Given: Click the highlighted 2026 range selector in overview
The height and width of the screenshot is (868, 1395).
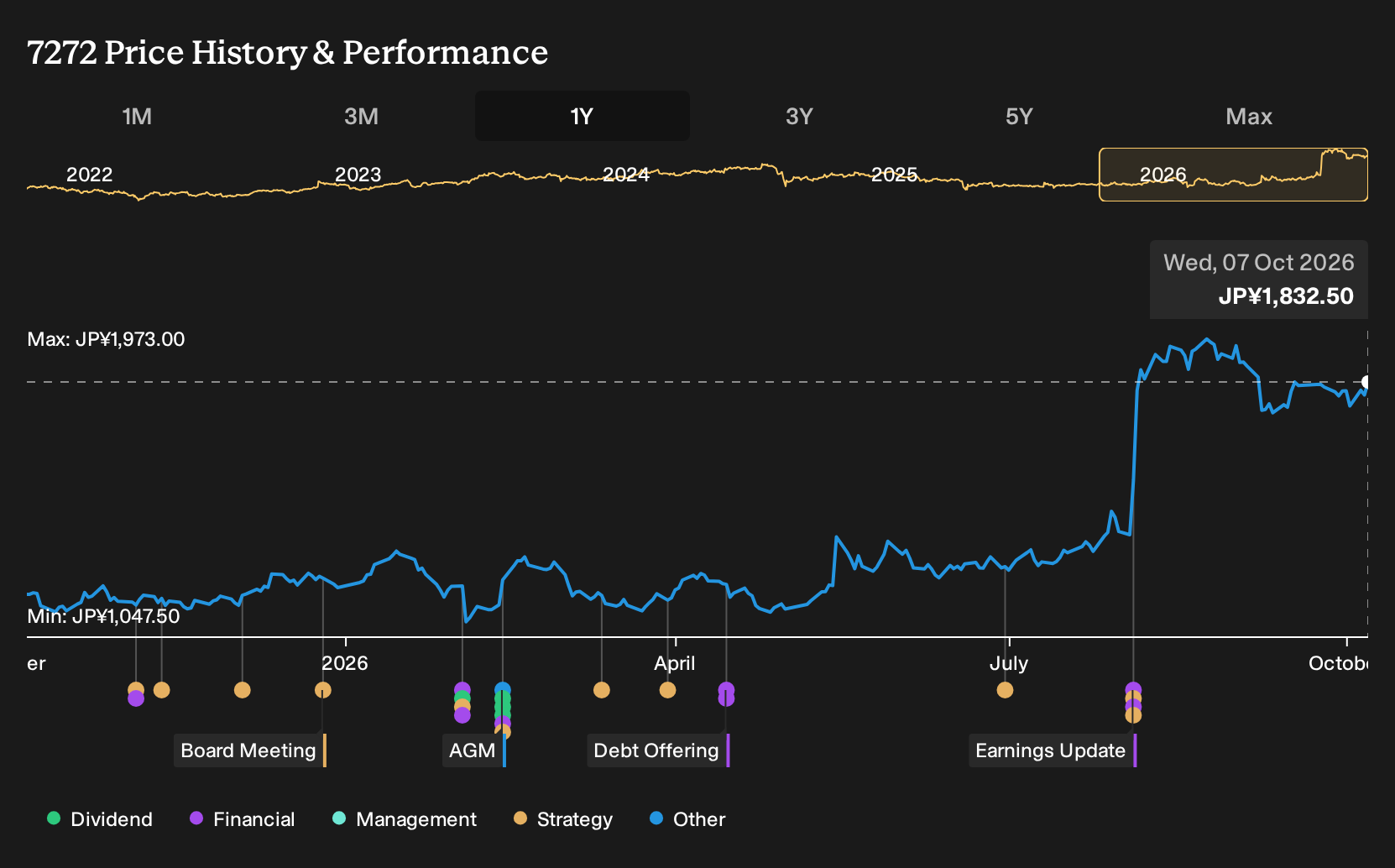Looking at the screenshot, I should 1233,175.
